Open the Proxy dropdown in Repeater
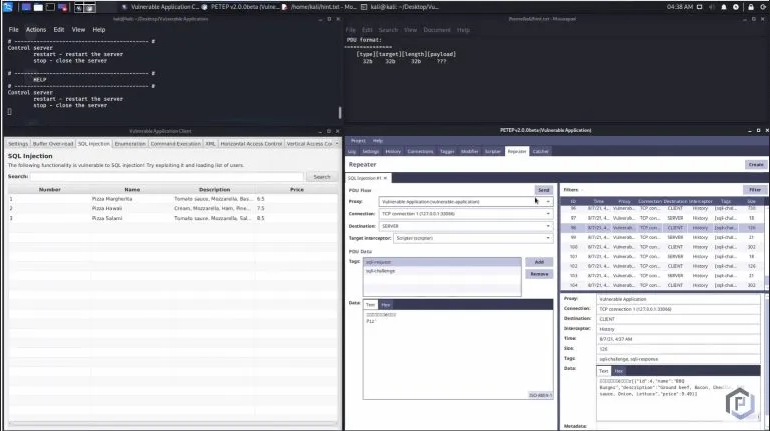Screen dimensions: 770x431 pyautogui.click(x=466, y=202)
